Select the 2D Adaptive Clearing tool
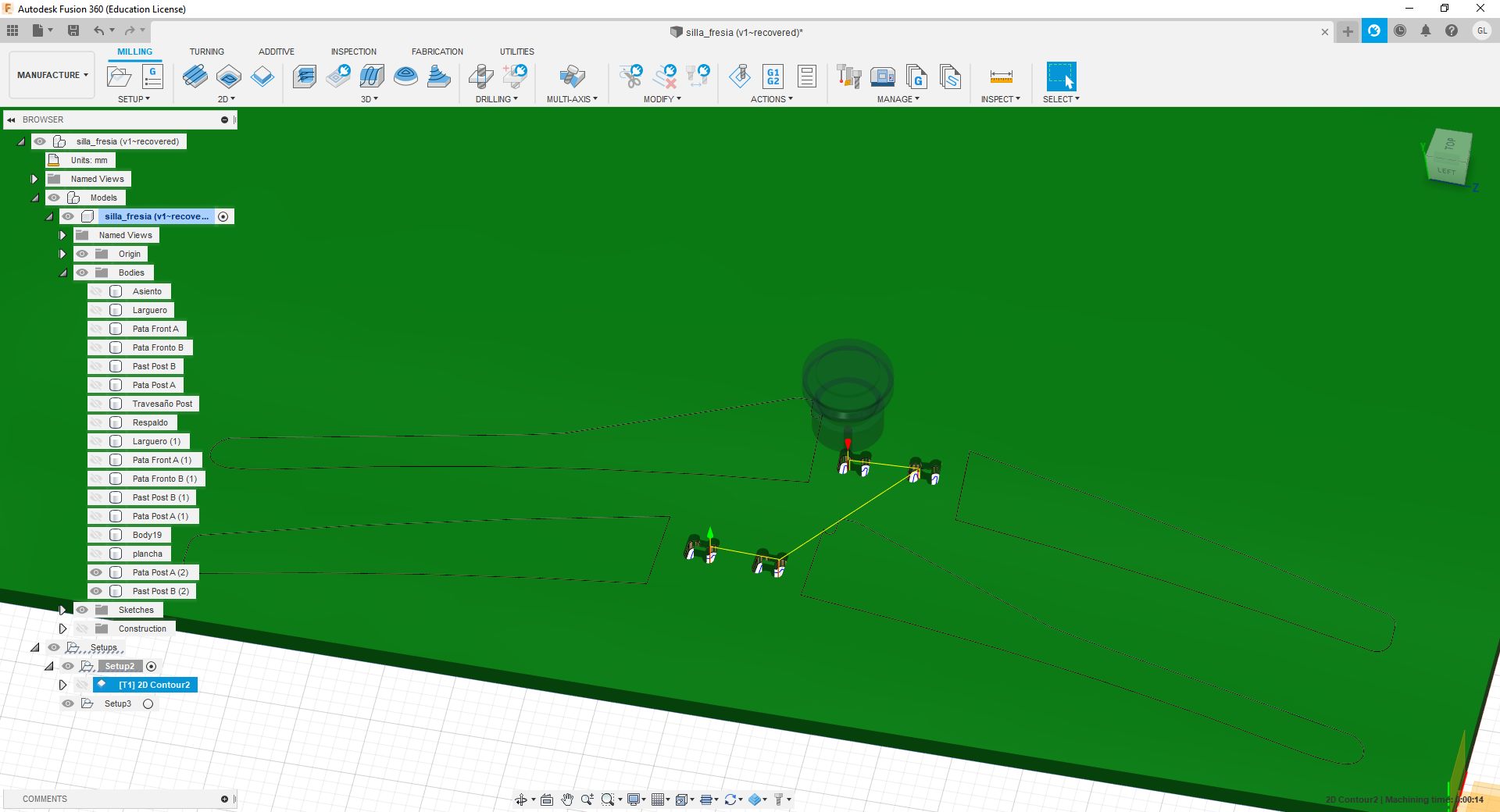The image size is (1500, 812). 195,77
